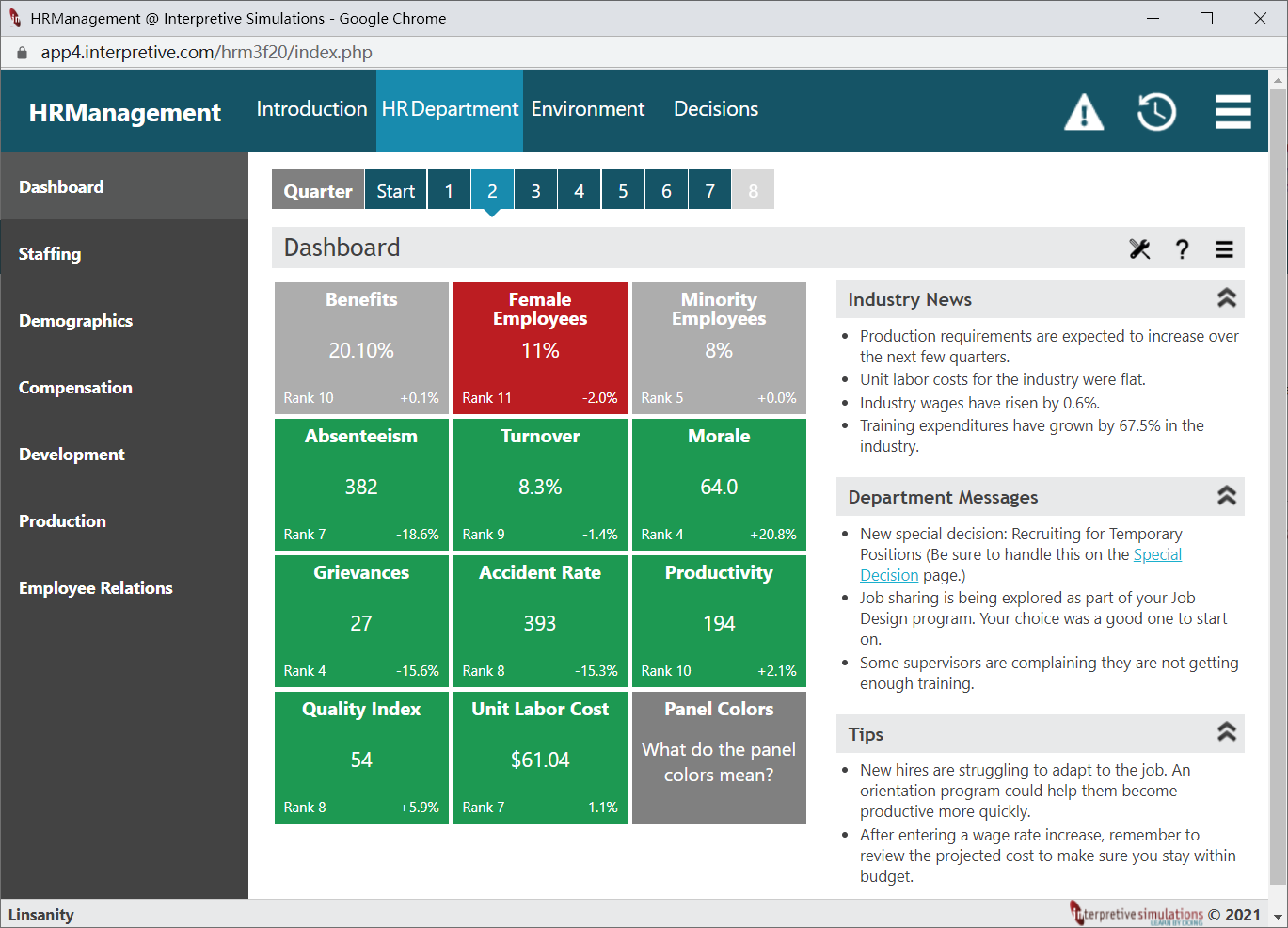Navigate to Employee Relations
This screenshot has height=928, width=1288.
tap(124, 587)
